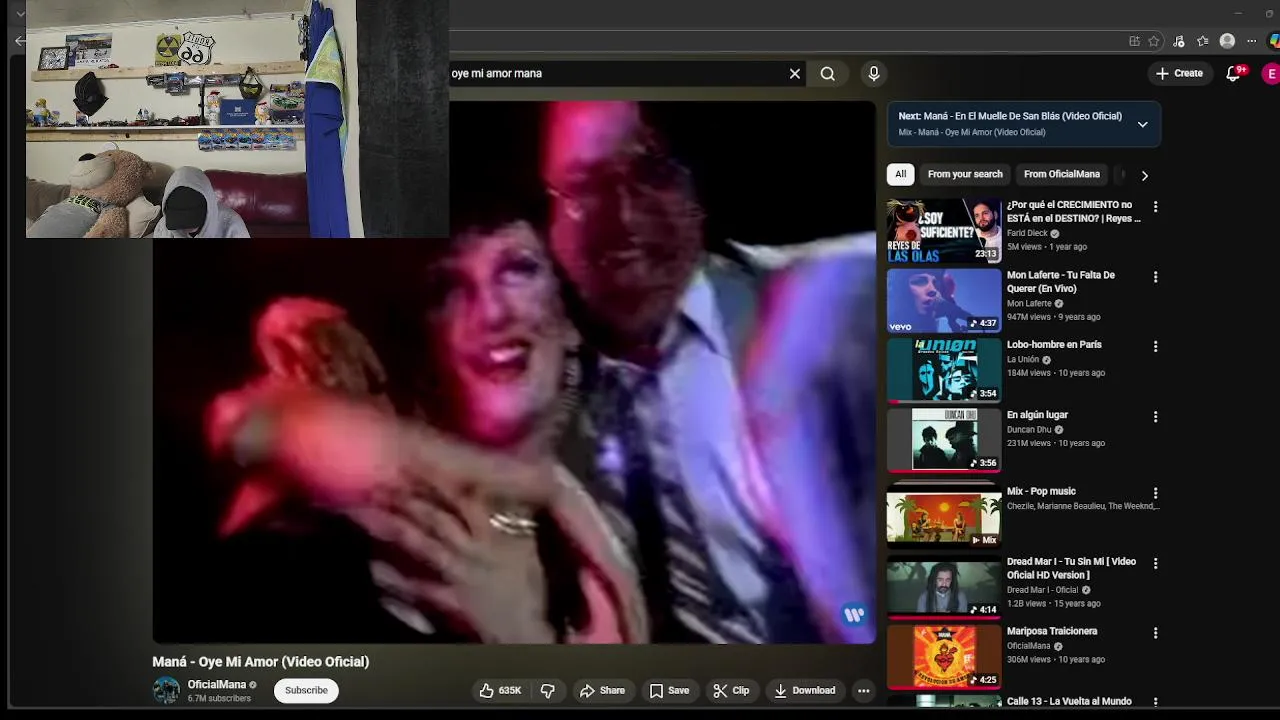Open title Mariposa Traicionera

(1052, 631)
